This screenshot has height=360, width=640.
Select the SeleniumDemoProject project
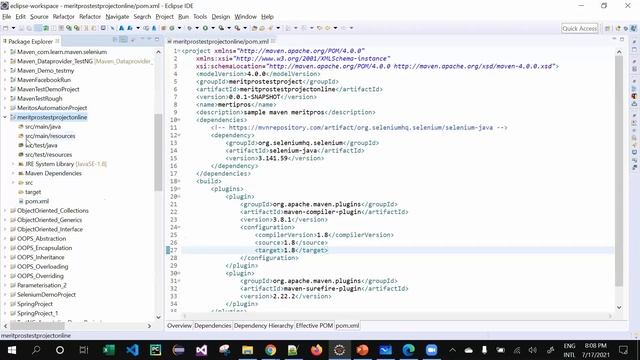[x=46, y=295]
